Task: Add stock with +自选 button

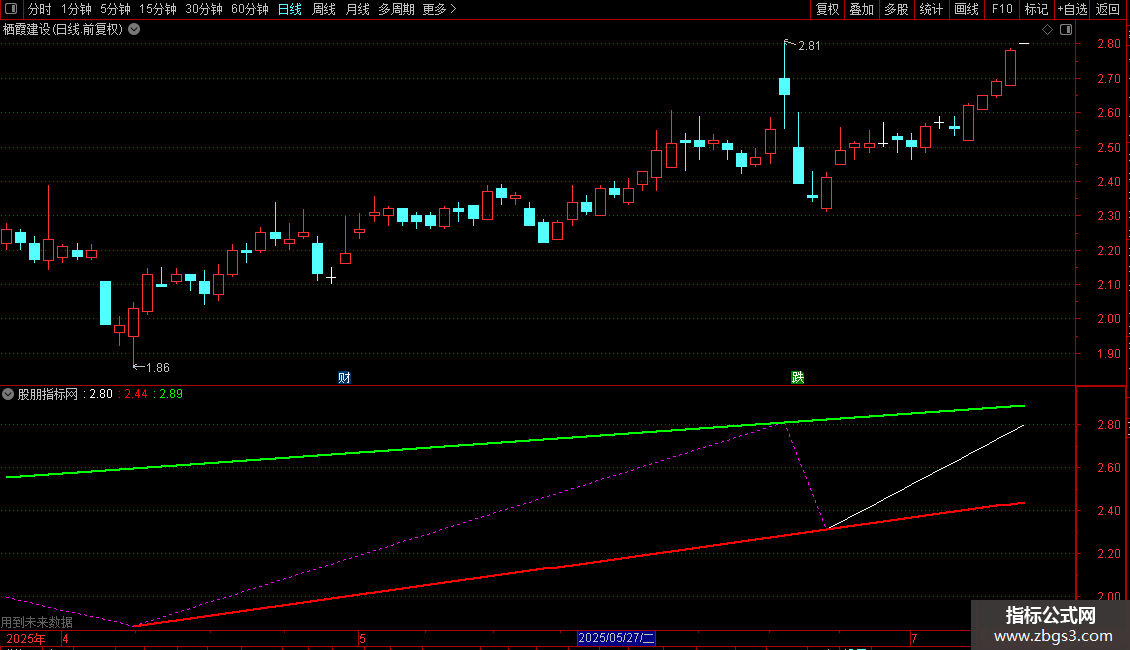Action: click(x=1072, y=9)
